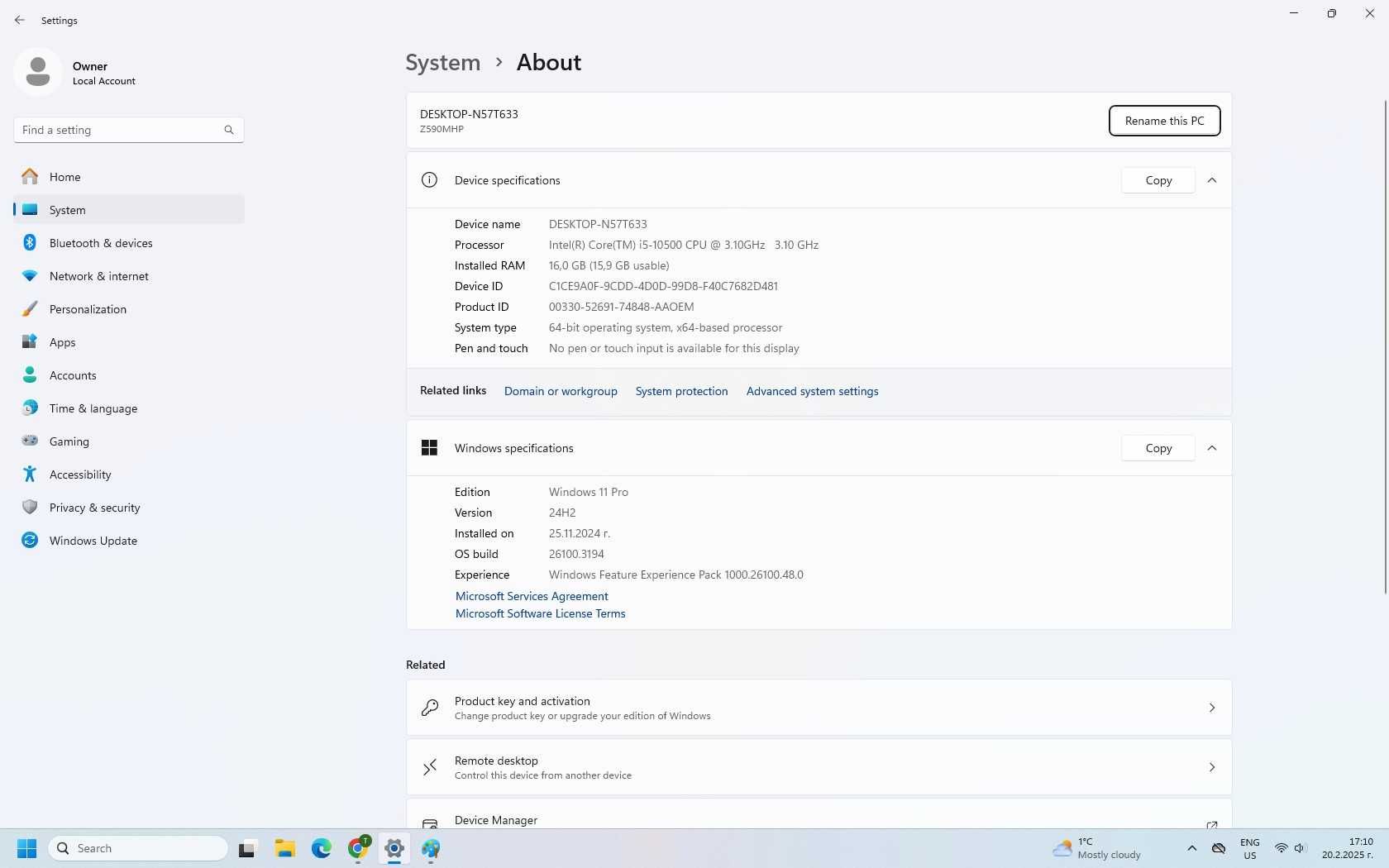Open Microsoft Services Agreement link
Image resolution: width=1389 pixels, height=868 pixels.
point(532,596)
